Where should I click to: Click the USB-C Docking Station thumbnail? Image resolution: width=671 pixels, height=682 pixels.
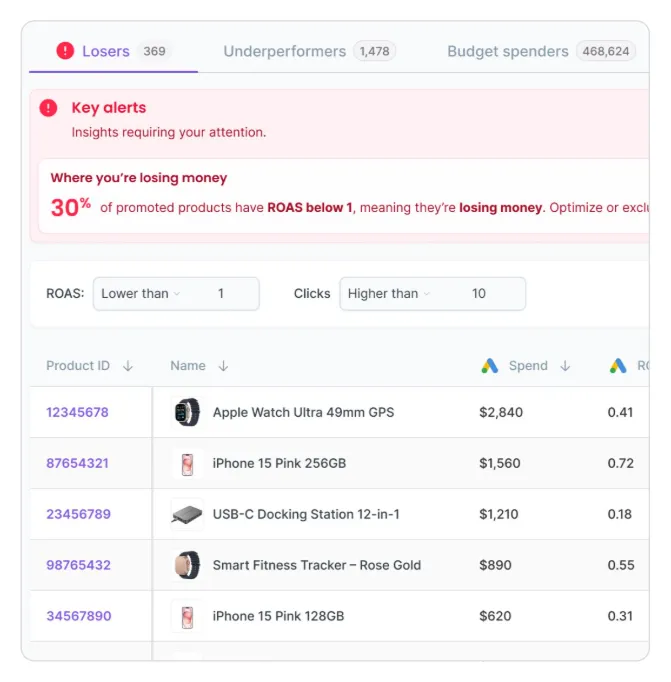187,514
